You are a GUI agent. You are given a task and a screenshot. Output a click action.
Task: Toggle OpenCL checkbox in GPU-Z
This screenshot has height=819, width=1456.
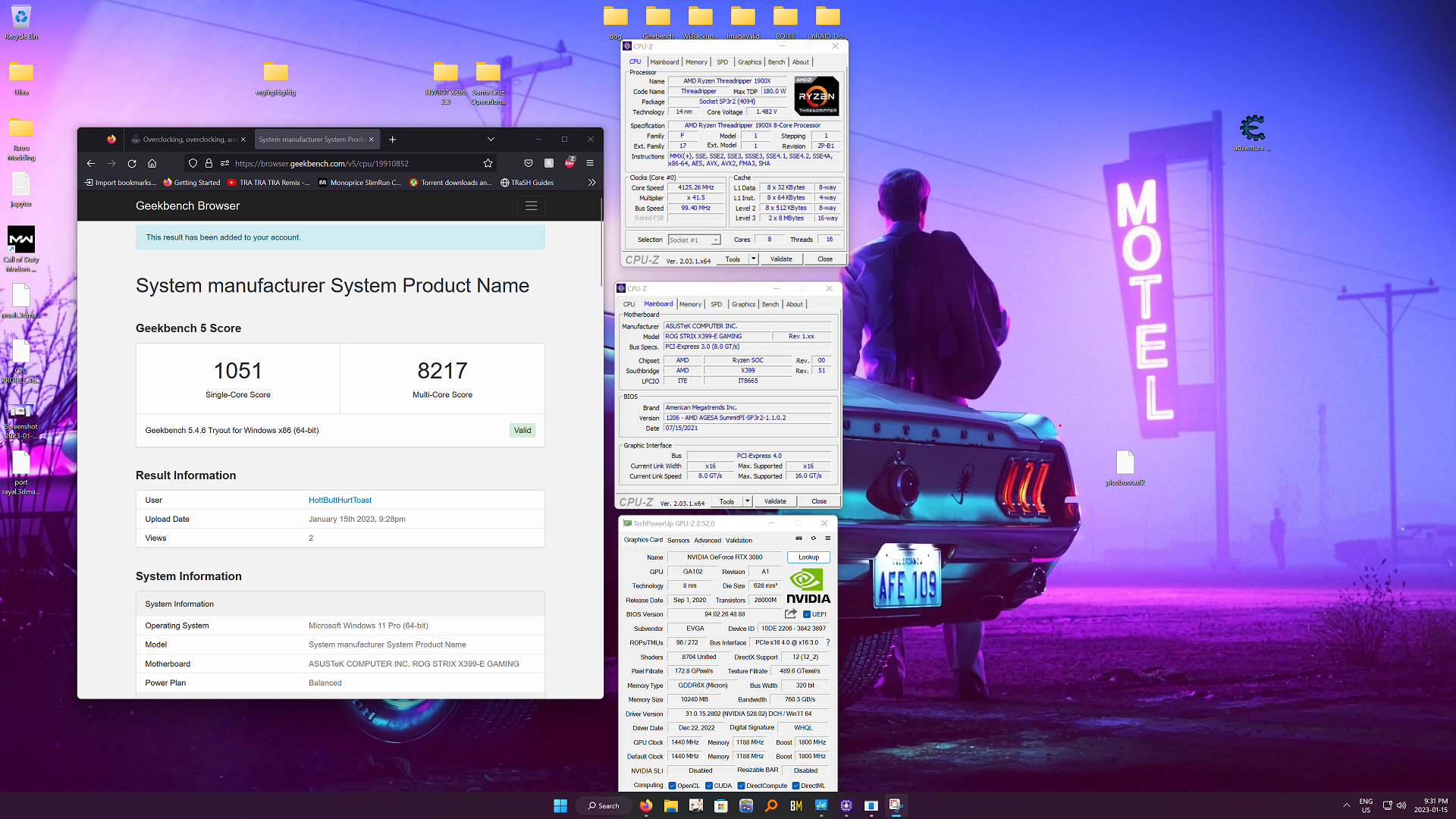point(672,786)
